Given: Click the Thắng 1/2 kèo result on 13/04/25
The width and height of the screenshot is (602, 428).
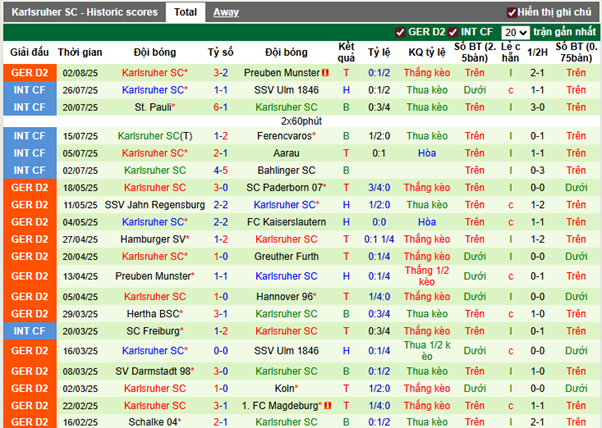Looking at the screenshot, I should click(427, 276).
